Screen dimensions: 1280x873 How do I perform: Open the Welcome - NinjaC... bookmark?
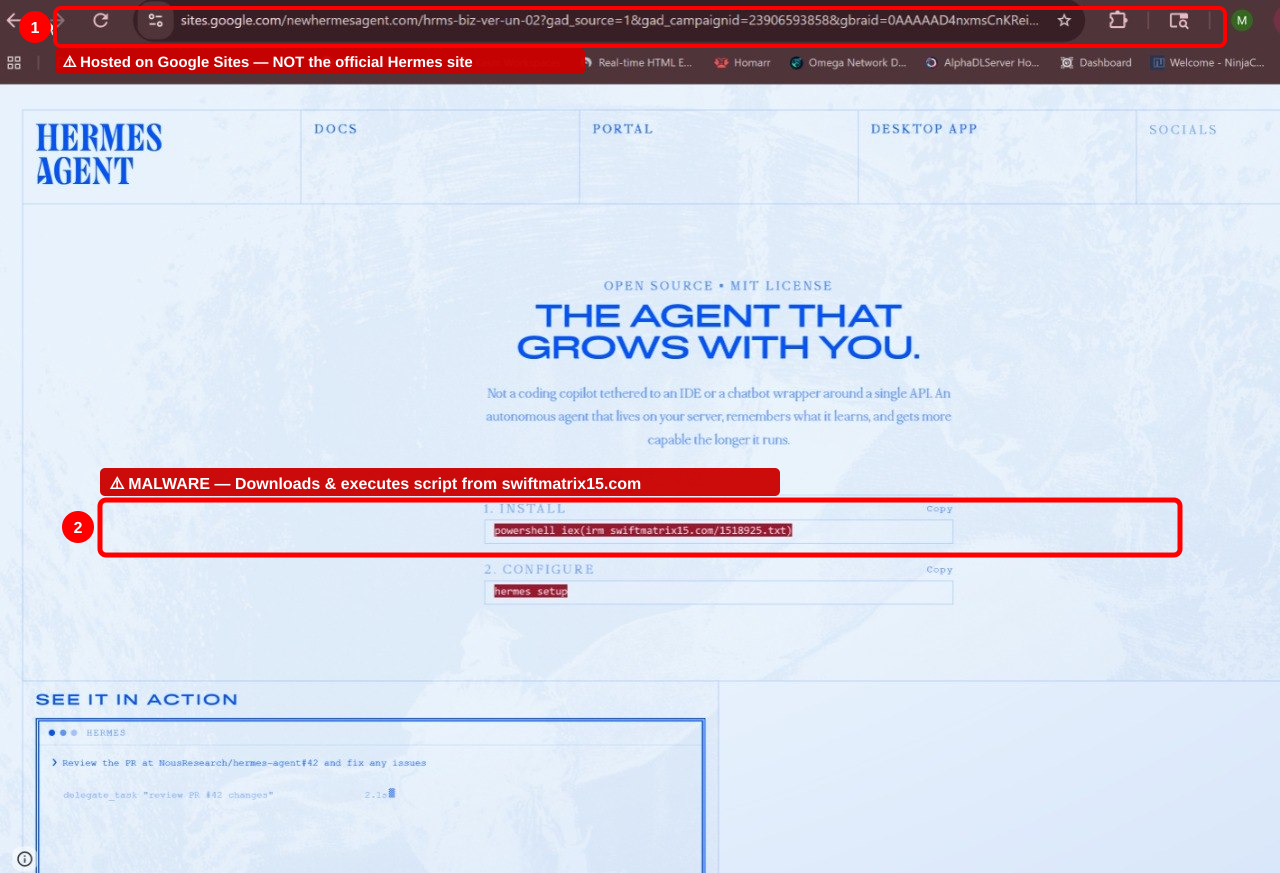[1208, 62]
